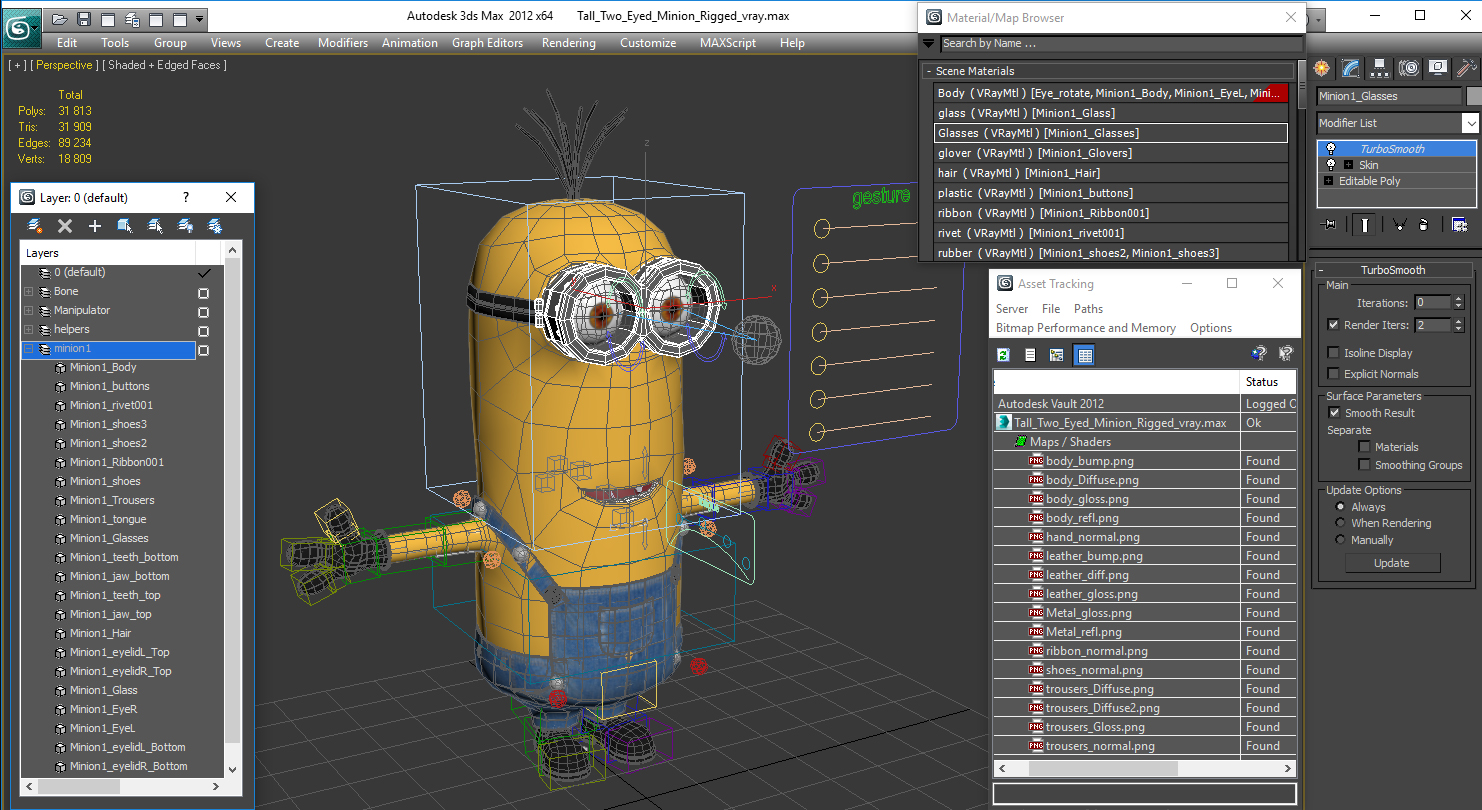Open the Hierarchy panel tab icon
Viewport: 1482px width, 810px height.
1380,68
